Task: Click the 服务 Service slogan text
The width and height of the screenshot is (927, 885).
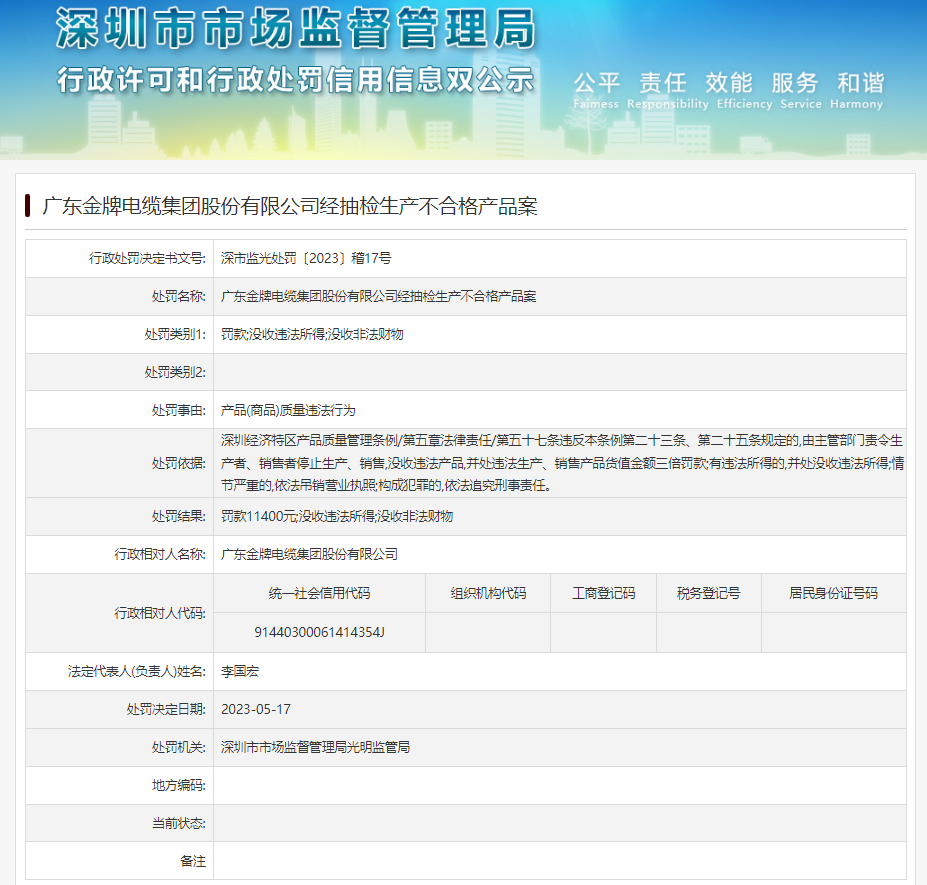Action: click(x=800, y=90)
